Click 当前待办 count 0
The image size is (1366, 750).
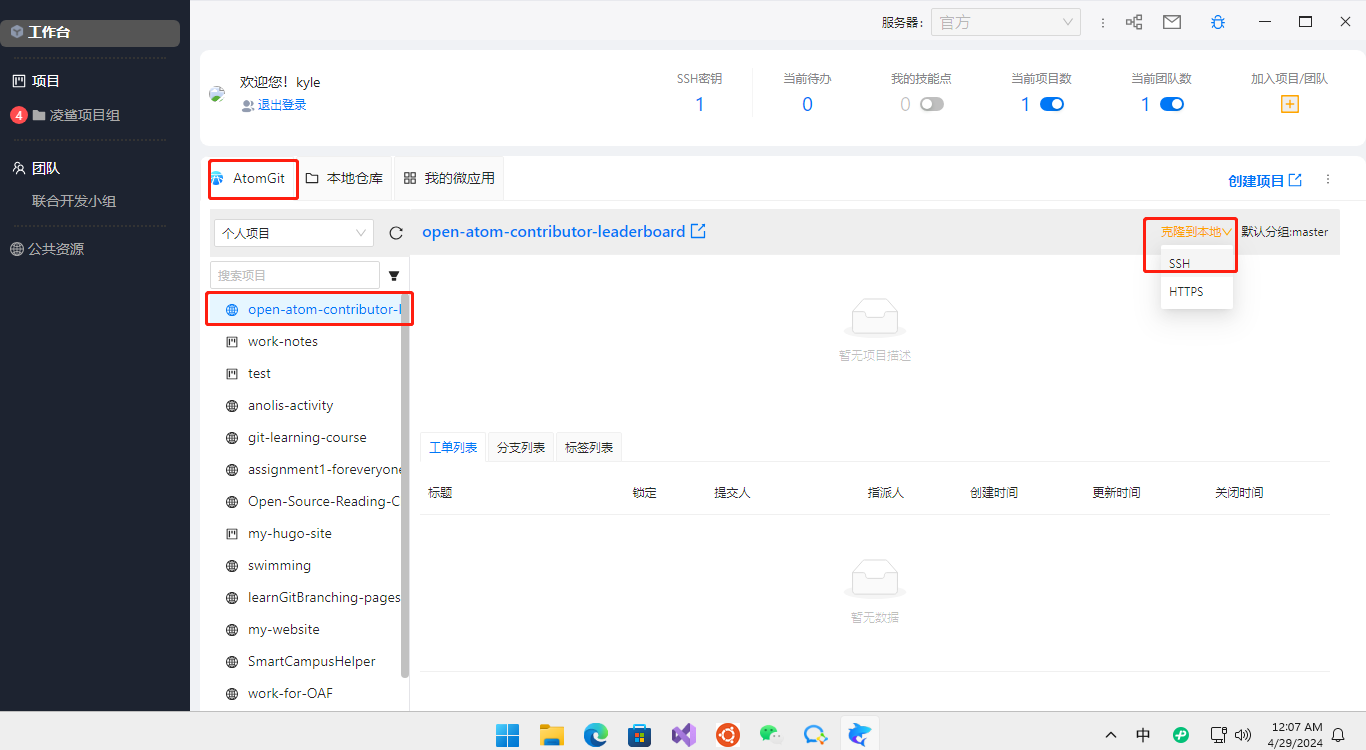808,104
